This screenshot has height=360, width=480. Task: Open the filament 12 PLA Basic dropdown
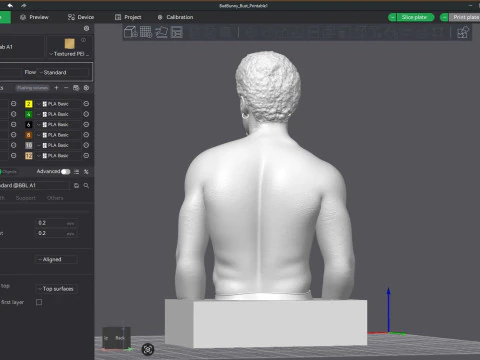pyautogui.click(x=58, y=155)
